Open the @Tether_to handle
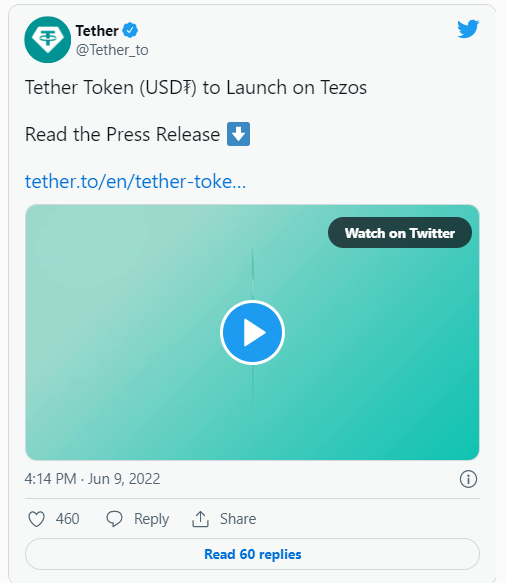Screen dimensions: 507x583 pos(112,50)
